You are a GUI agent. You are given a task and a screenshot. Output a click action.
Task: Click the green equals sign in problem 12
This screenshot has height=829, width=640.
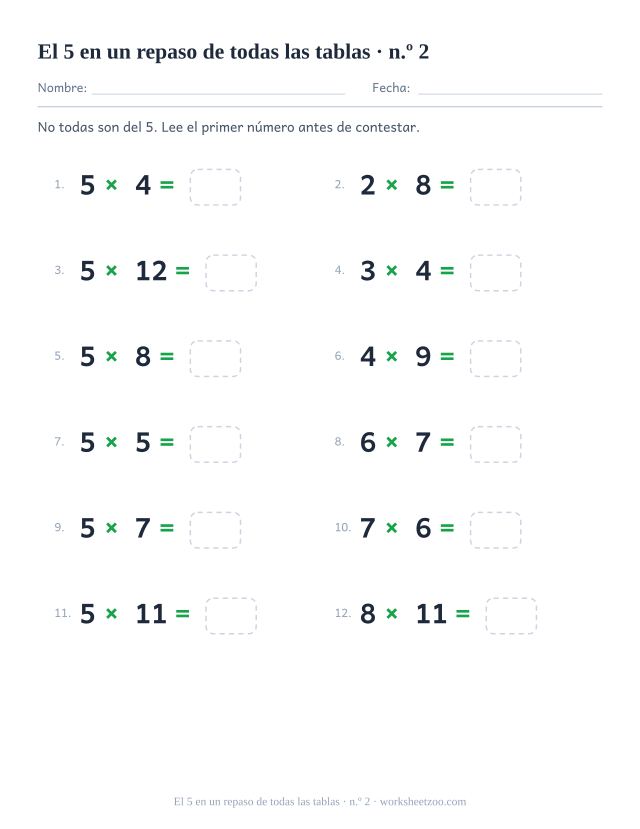(462, 613)
